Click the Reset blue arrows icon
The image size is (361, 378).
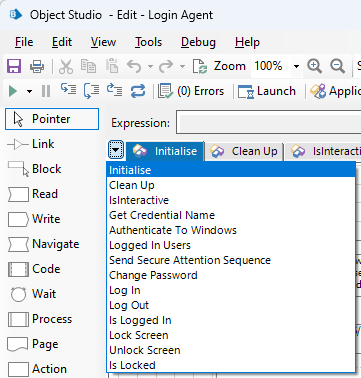[x=138, y=91]
